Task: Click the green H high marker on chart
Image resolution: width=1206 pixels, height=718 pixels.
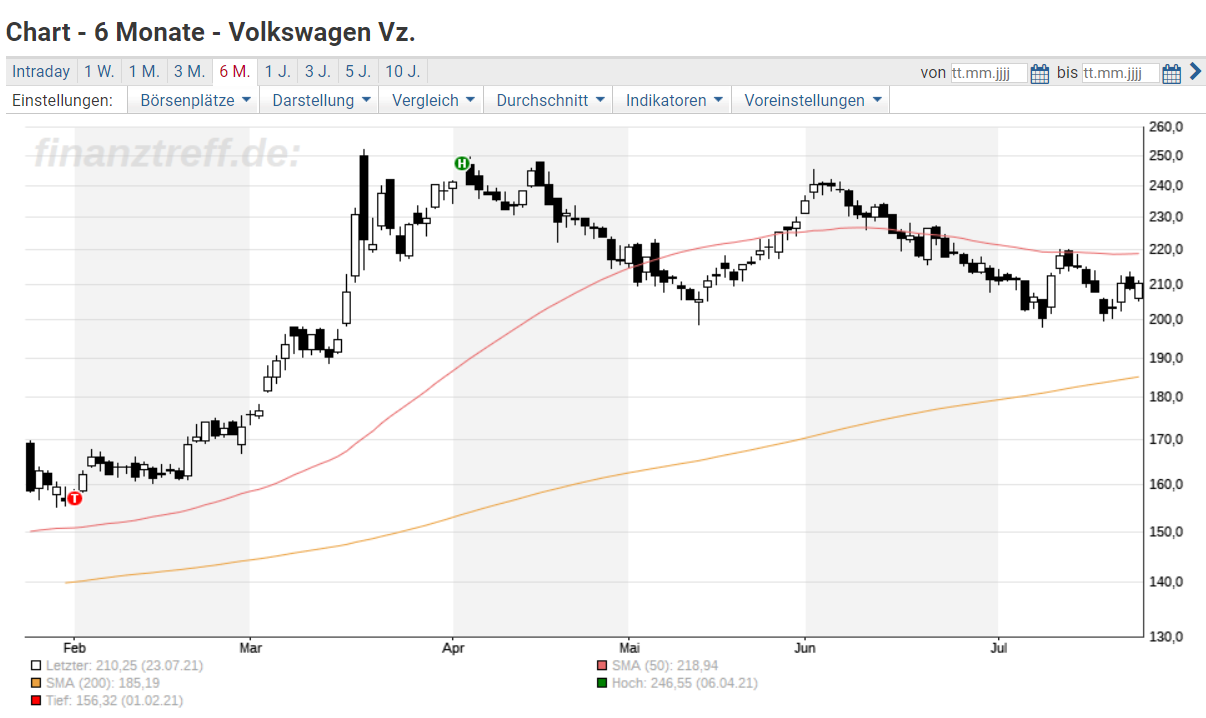Action: tap(461, 163)
